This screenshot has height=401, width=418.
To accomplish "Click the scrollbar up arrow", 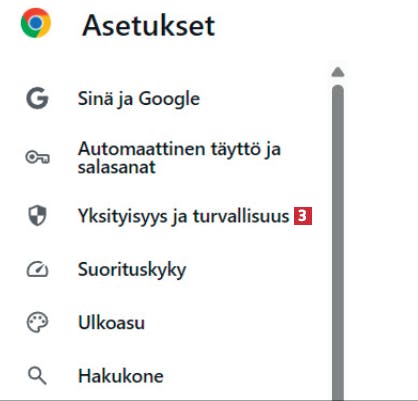I will [x=338, y=72].
